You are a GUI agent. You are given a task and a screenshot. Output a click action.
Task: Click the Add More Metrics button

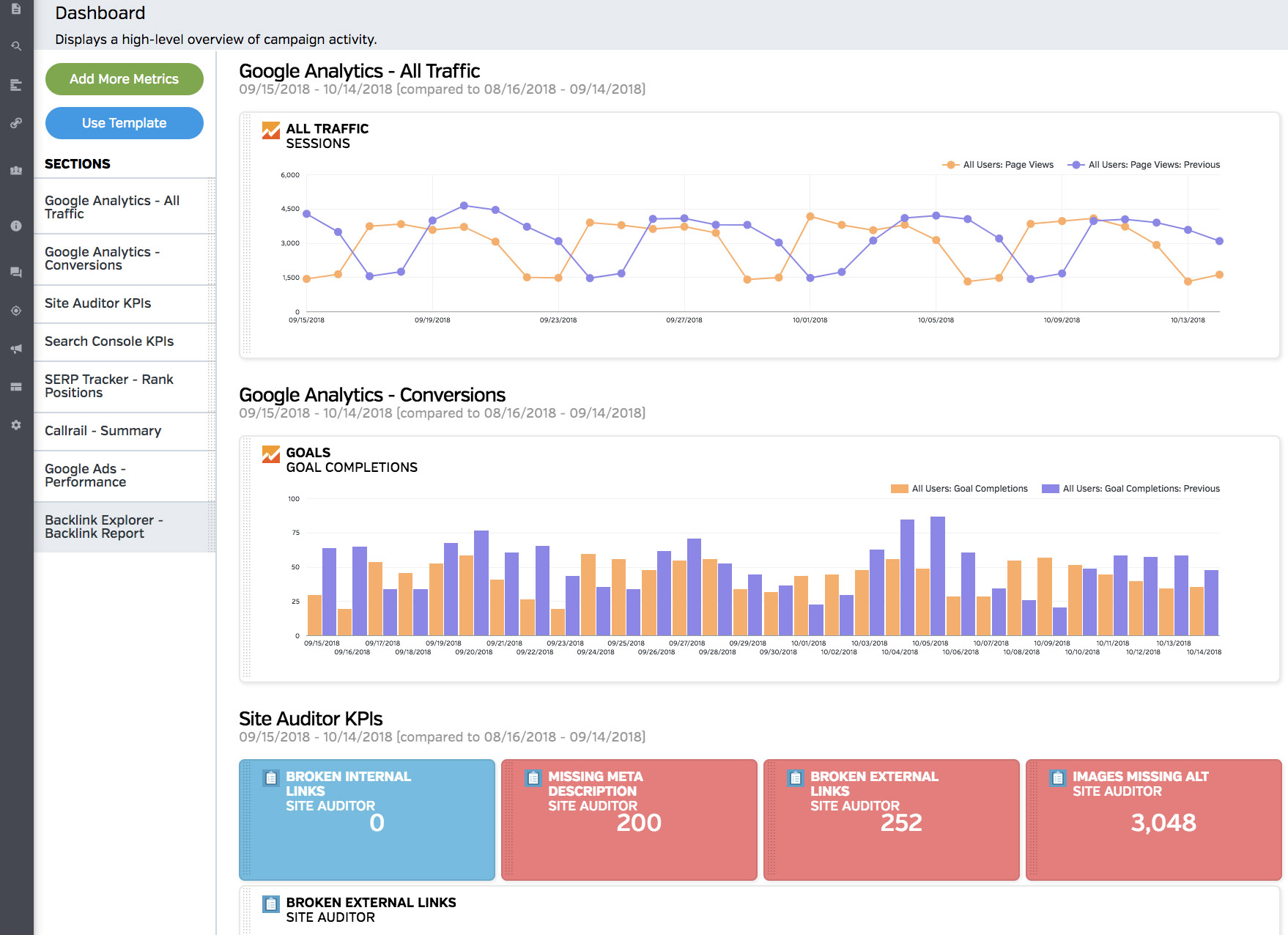point(125,79)
